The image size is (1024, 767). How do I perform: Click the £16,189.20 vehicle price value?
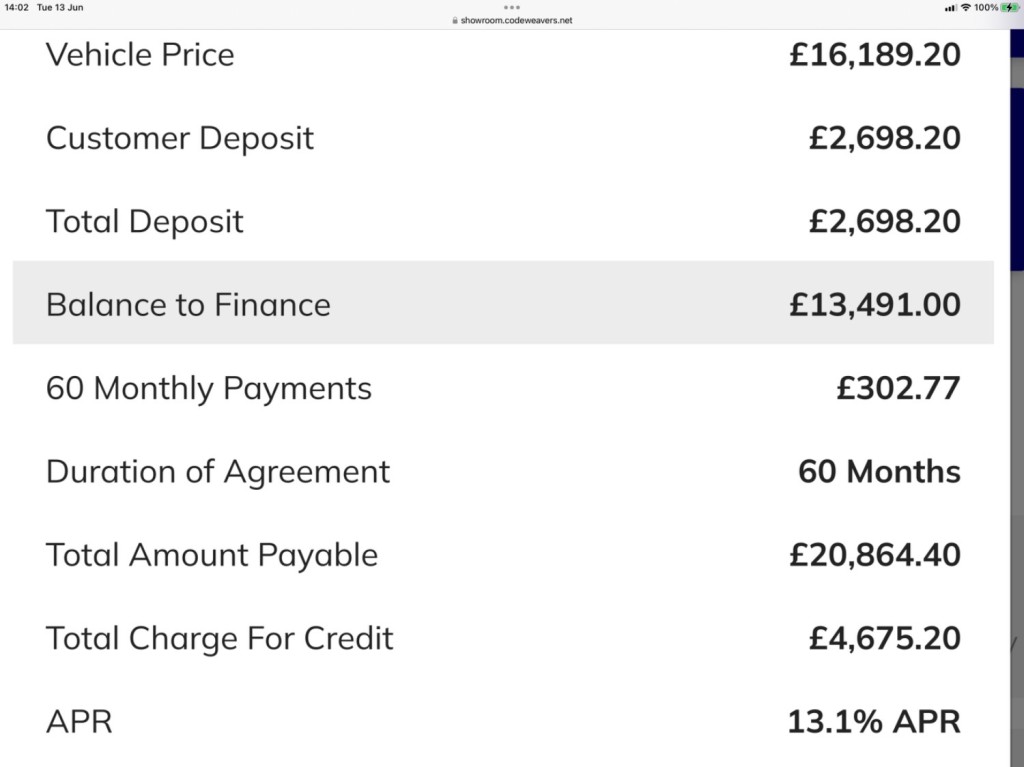coord(874,54)
